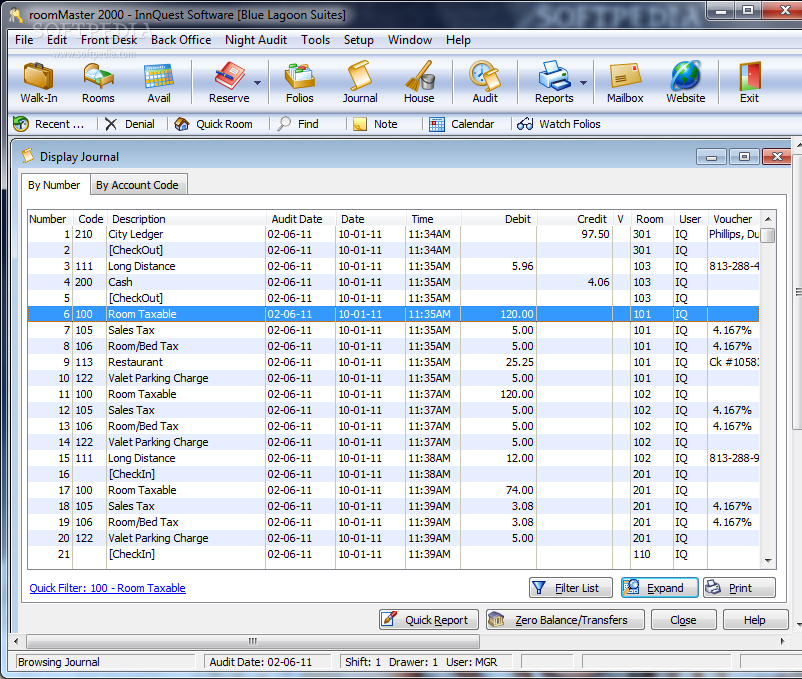Screen dimensions: 802x679
Task: Sort by the Credit column header
Action: click(x=575, y=219)
